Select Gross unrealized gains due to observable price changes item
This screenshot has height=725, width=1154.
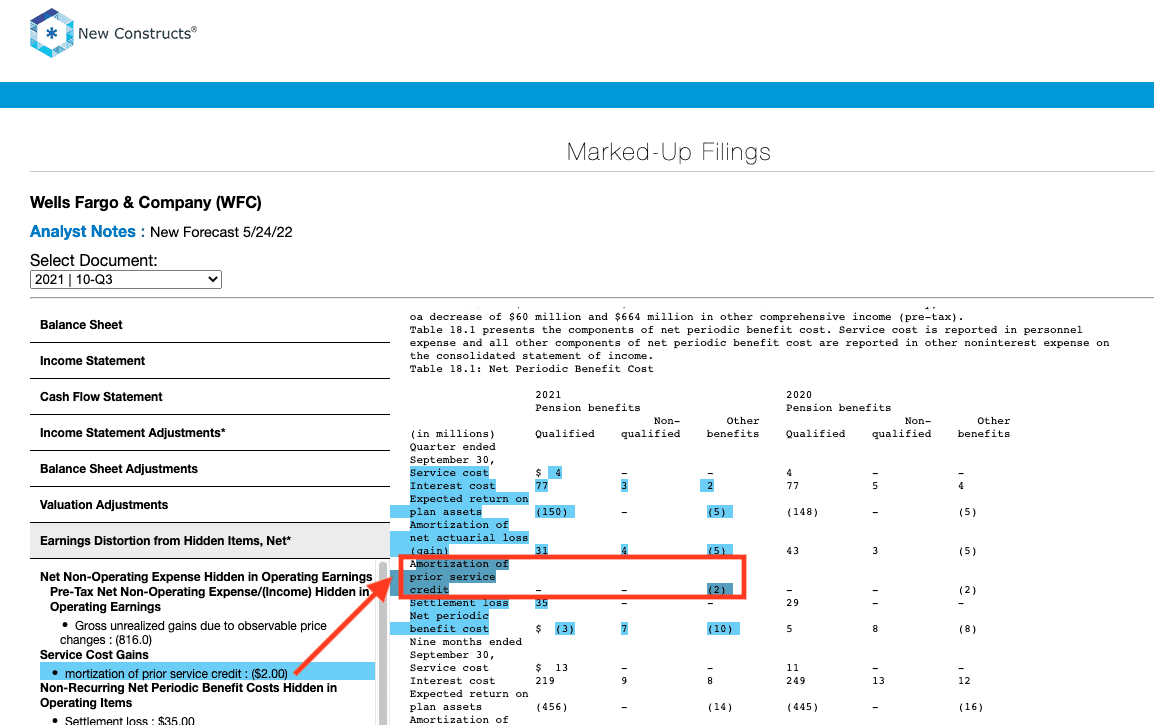tap(194, 633)
